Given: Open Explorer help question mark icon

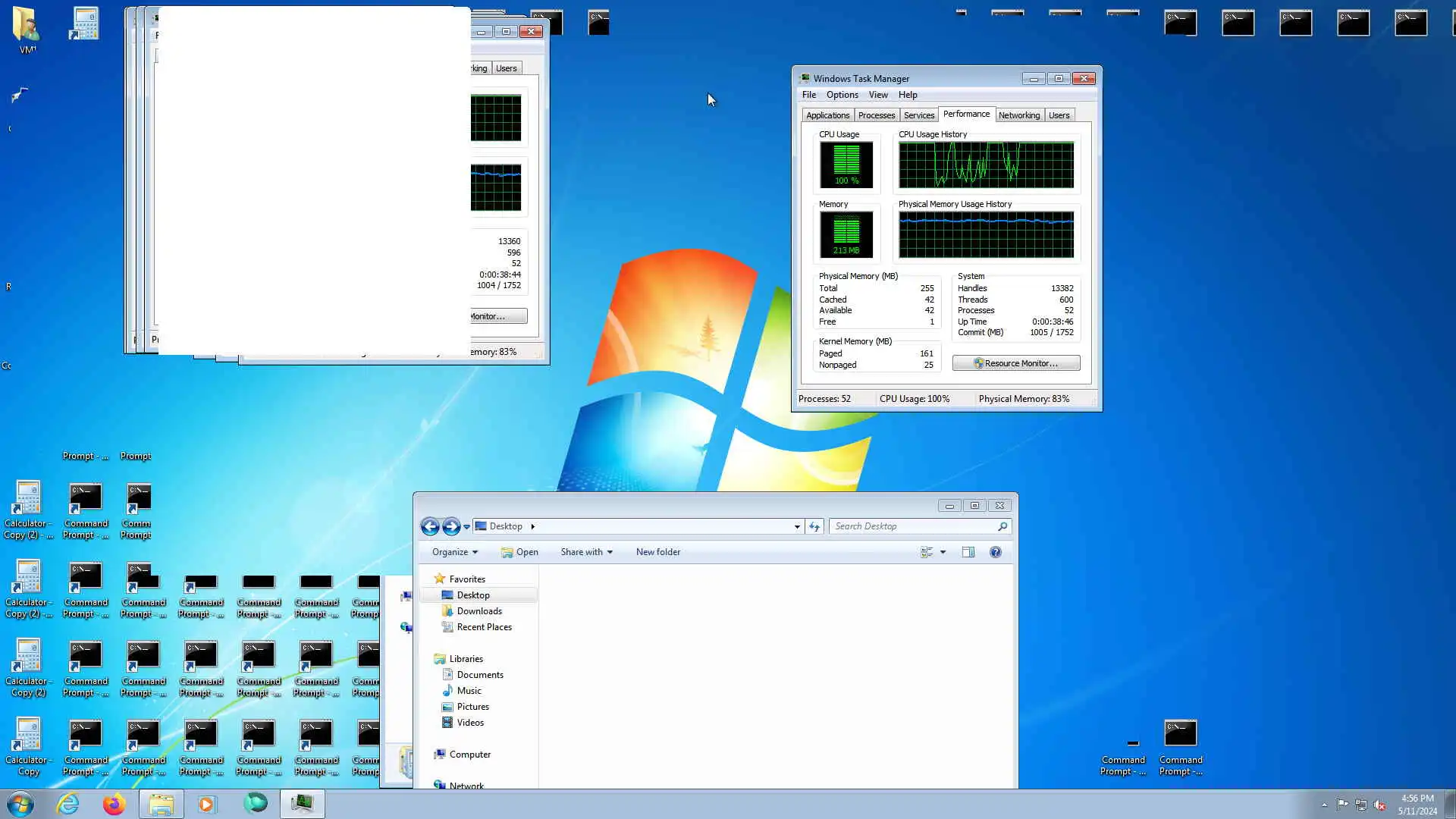Looking at the screenshot, I should (x=995, y=552).
